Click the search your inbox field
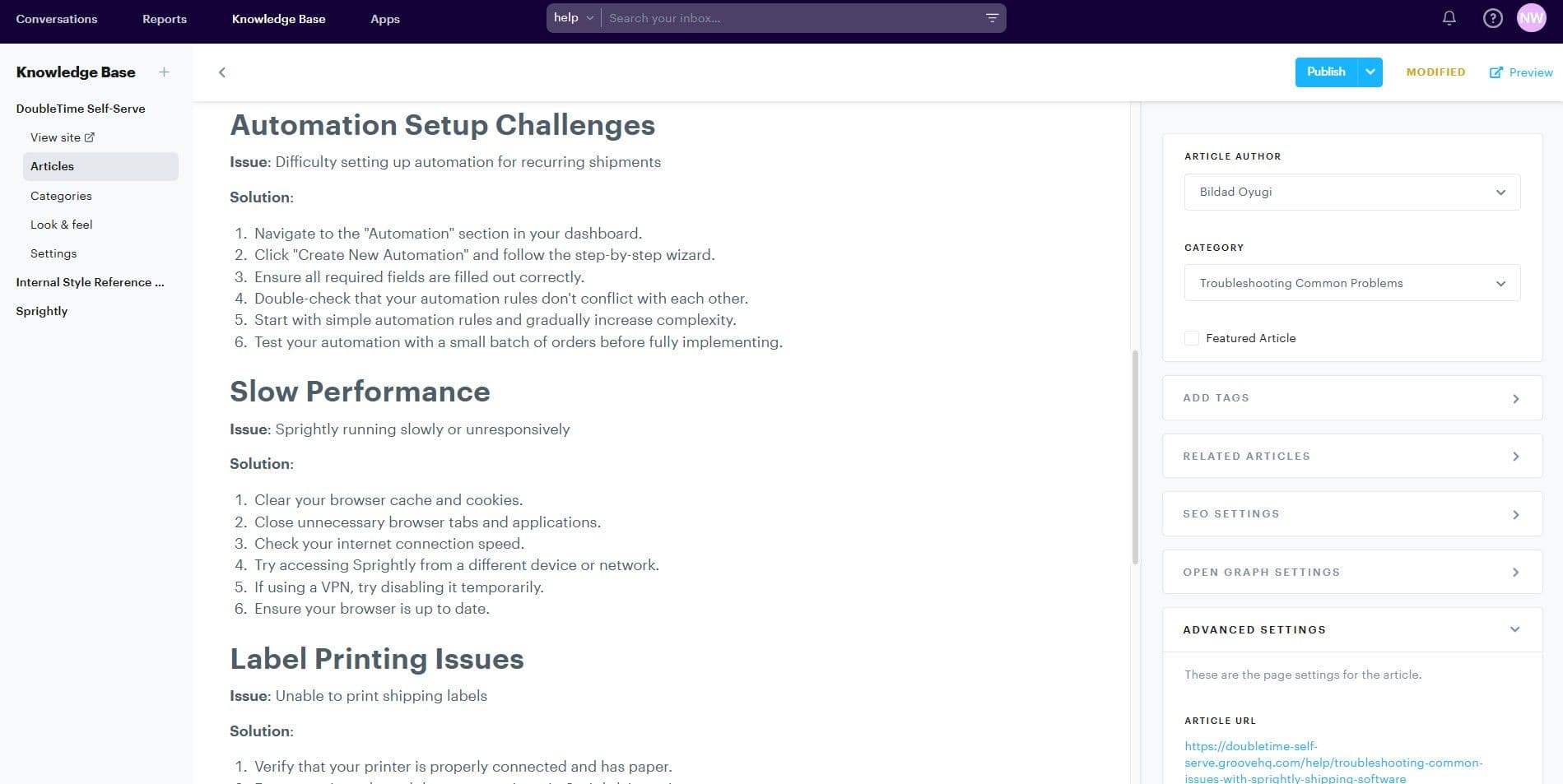The height and width of the screenshot is (784, 1563). (x=782, y=17)
